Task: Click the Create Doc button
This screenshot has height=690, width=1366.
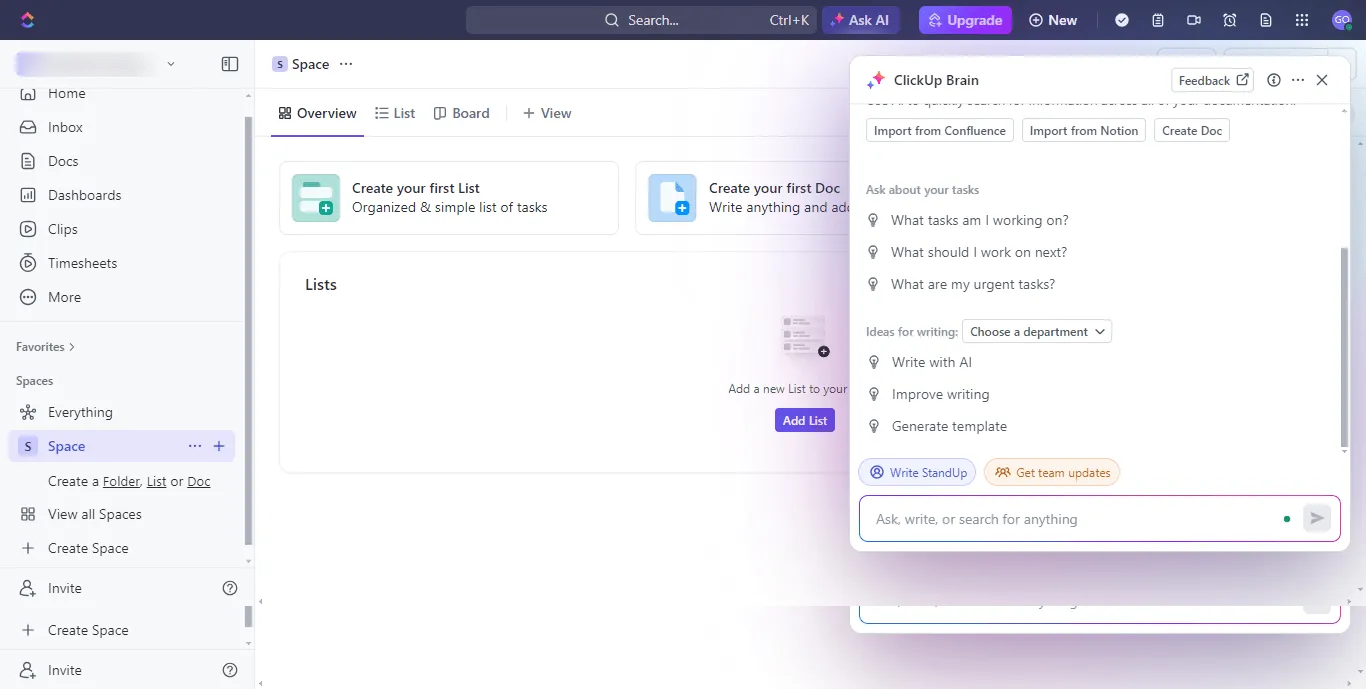Action: point(1192,130)
